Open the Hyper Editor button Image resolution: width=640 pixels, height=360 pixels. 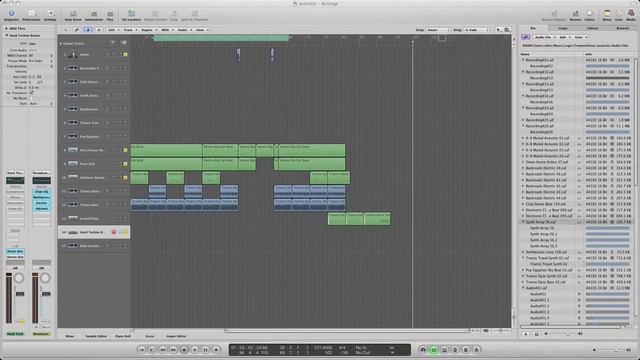[176, 336]
